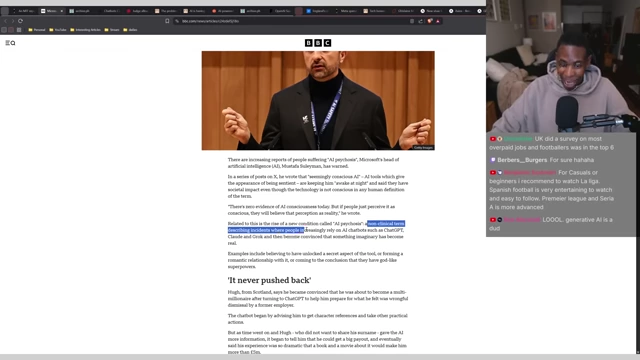Click chat message 'LOOOL. generative AI is a dud'
Viewport: 640px width, 360px height.
click(x=551, y=224)
